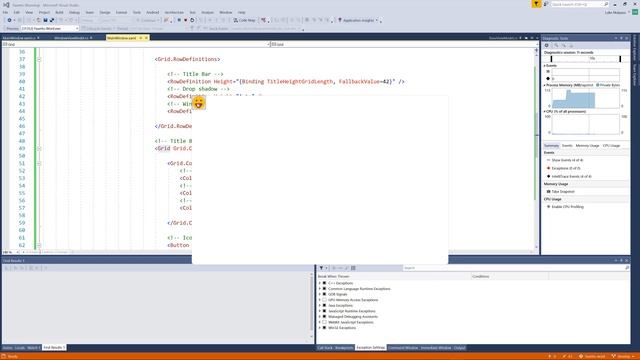The height and width of the screenshot is (360, 640).
Task: Click the TitleHeightGridLength binding text on line 40
Action: pos(300,81)
